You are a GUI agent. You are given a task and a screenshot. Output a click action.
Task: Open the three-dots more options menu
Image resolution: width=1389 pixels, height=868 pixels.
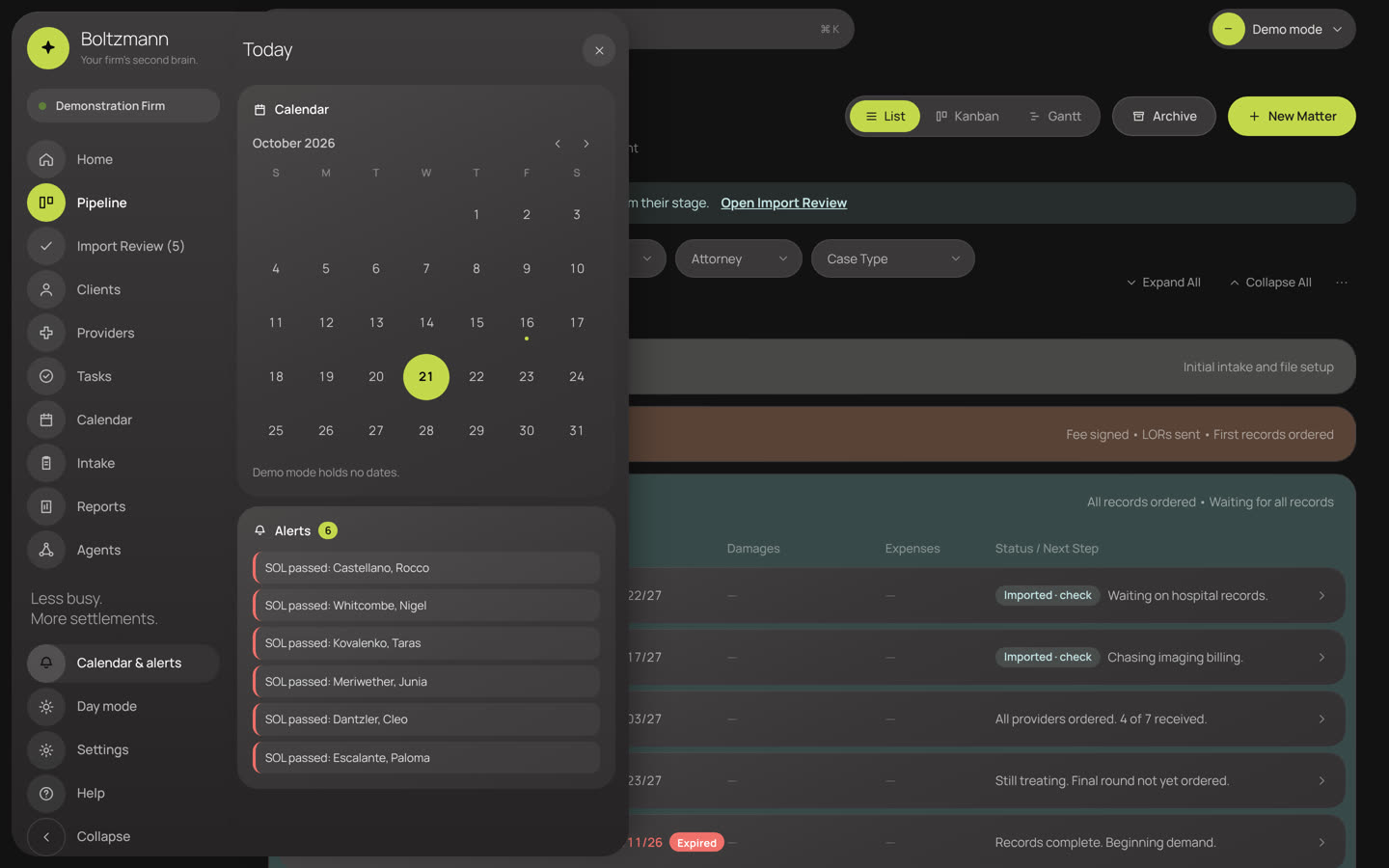tap(1342, 283)
